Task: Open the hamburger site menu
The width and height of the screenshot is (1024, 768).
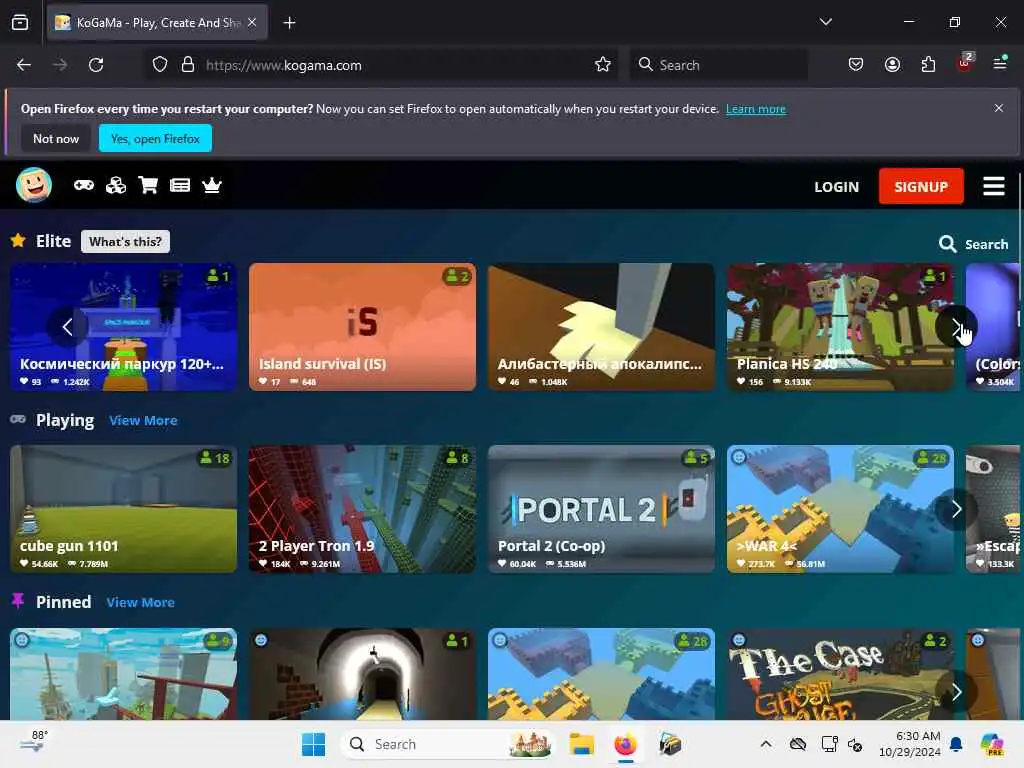Action: click(993, 186)
